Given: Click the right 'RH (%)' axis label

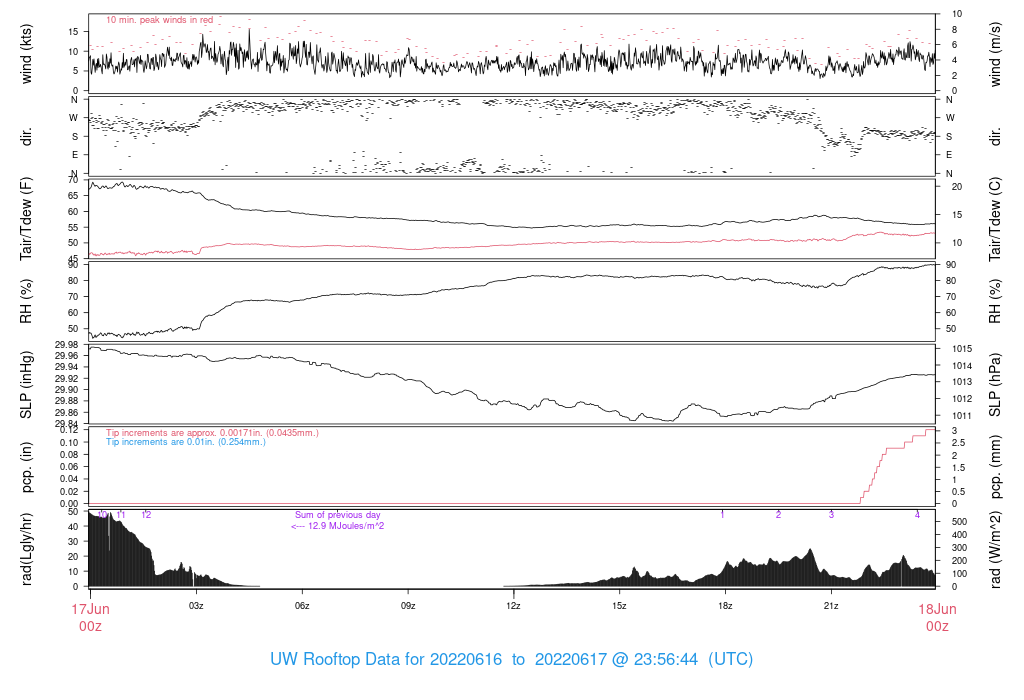Looking at the screenshot, I should [x=995, y=301].
